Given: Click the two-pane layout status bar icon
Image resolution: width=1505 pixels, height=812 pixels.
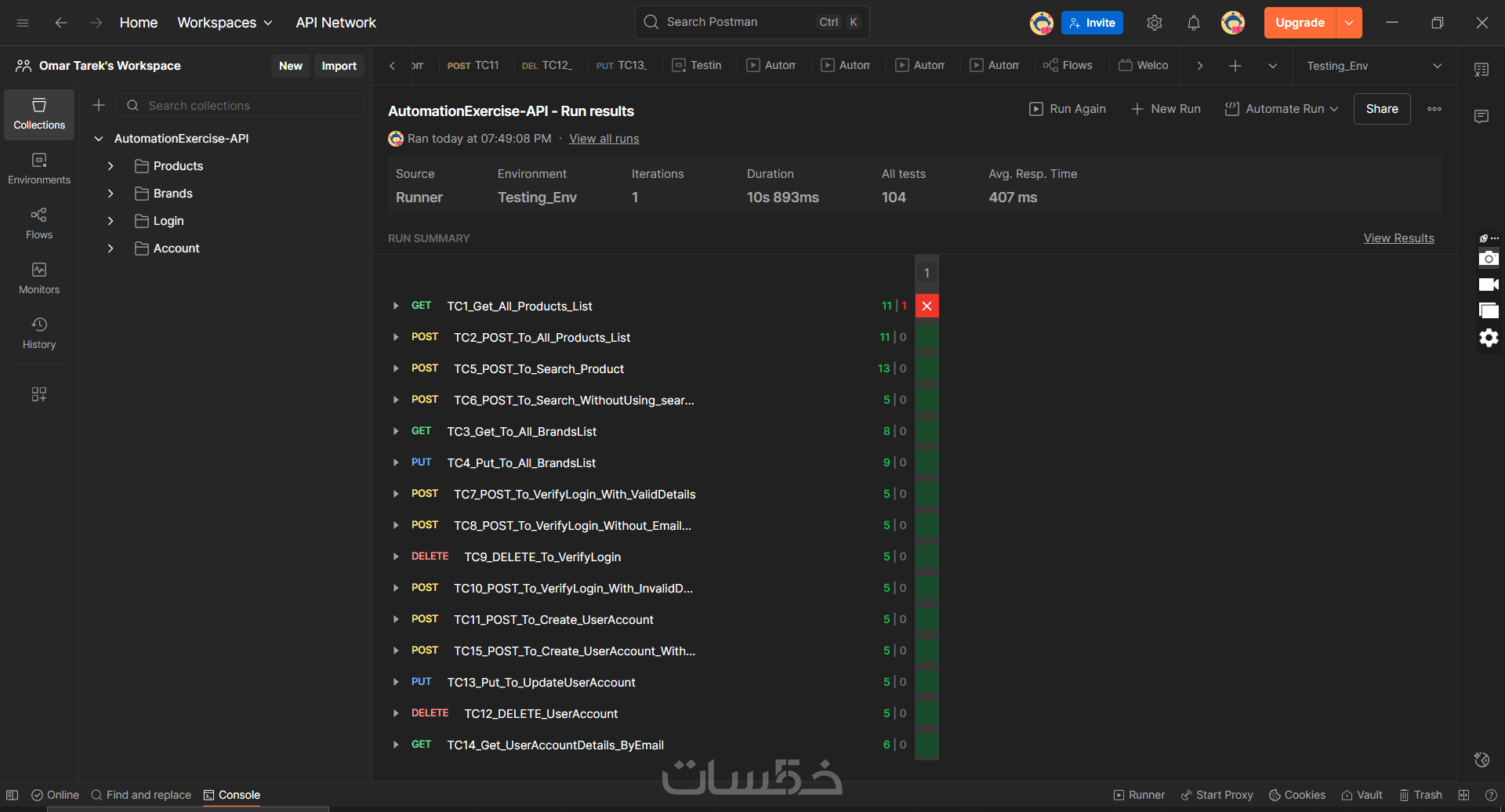Looking at the screenshot, I should 1463,795.
